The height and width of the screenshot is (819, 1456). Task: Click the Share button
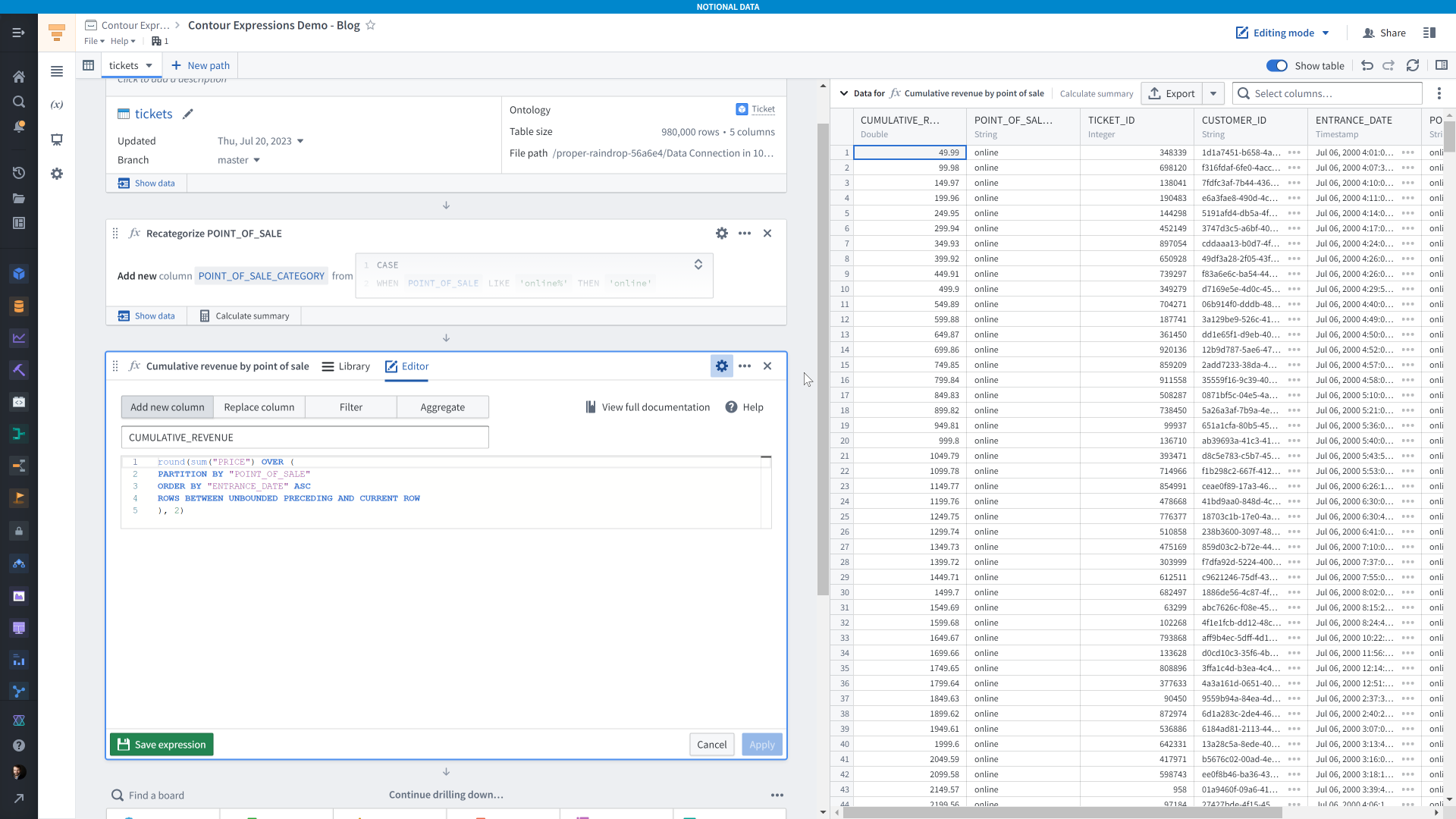[x=1385, y=33]
